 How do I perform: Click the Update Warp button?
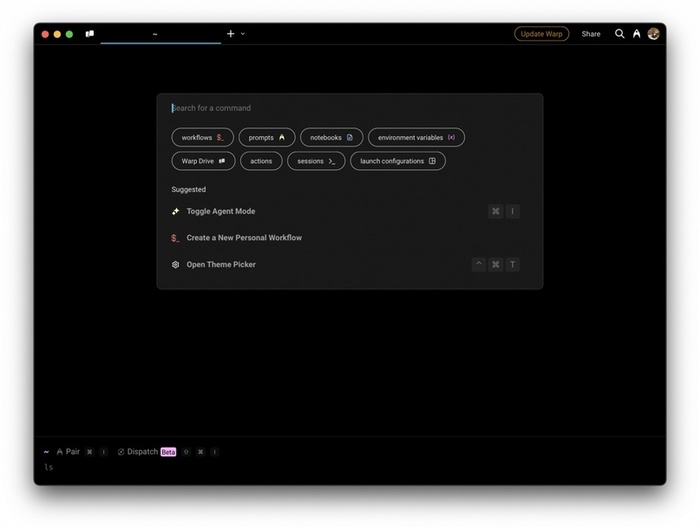(x=541, y=34)
